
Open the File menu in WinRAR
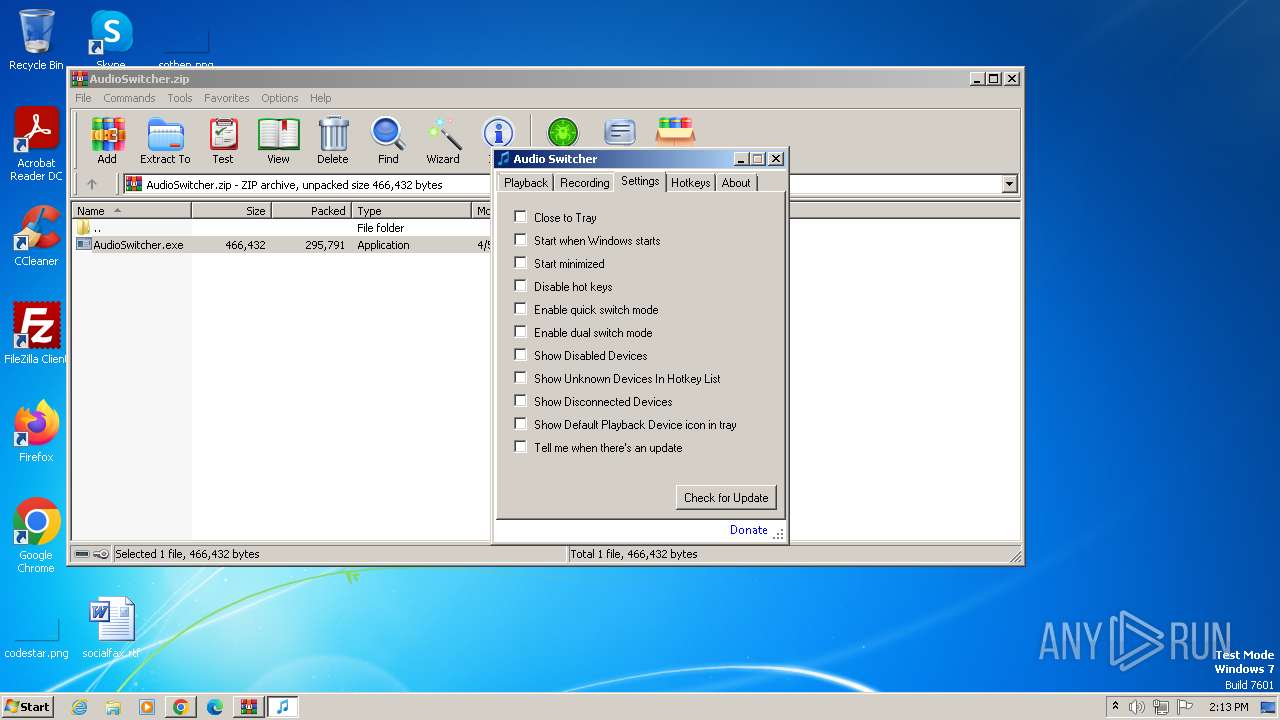click(83, 98)
